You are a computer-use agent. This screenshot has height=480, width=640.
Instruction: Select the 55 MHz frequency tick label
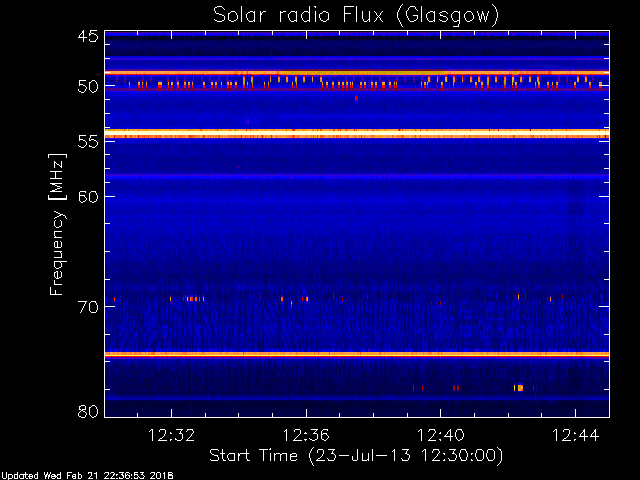coord(87,142)
